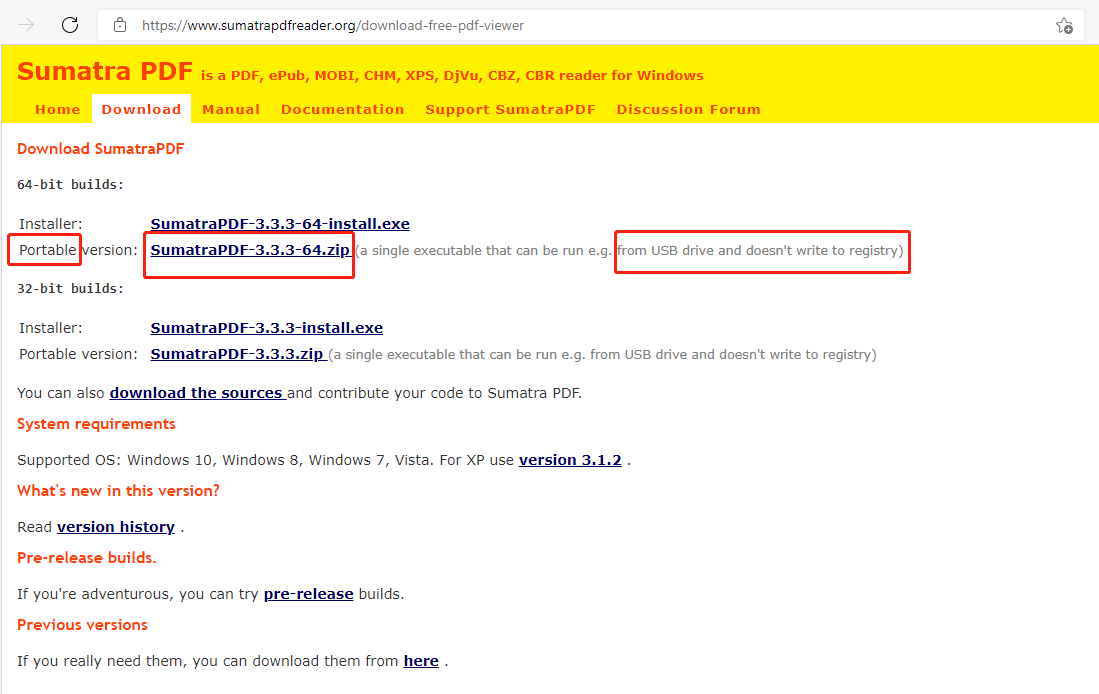This screenshot has width=1099, height=694.
Task: Click the padlock site security icon
Action: [x=120, y=25]
